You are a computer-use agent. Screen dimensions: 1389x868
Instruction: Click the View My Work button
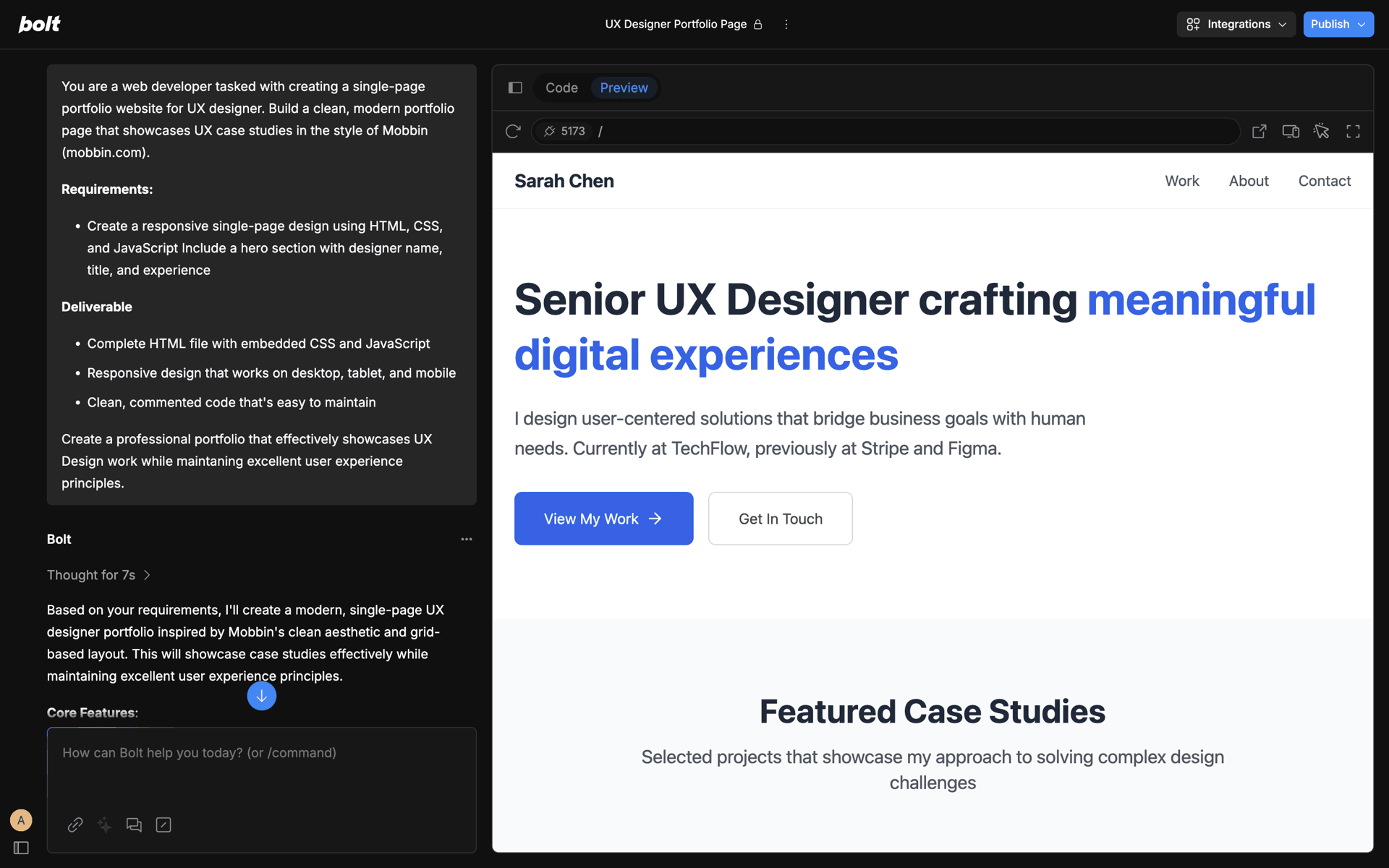(x=603, y=519)
